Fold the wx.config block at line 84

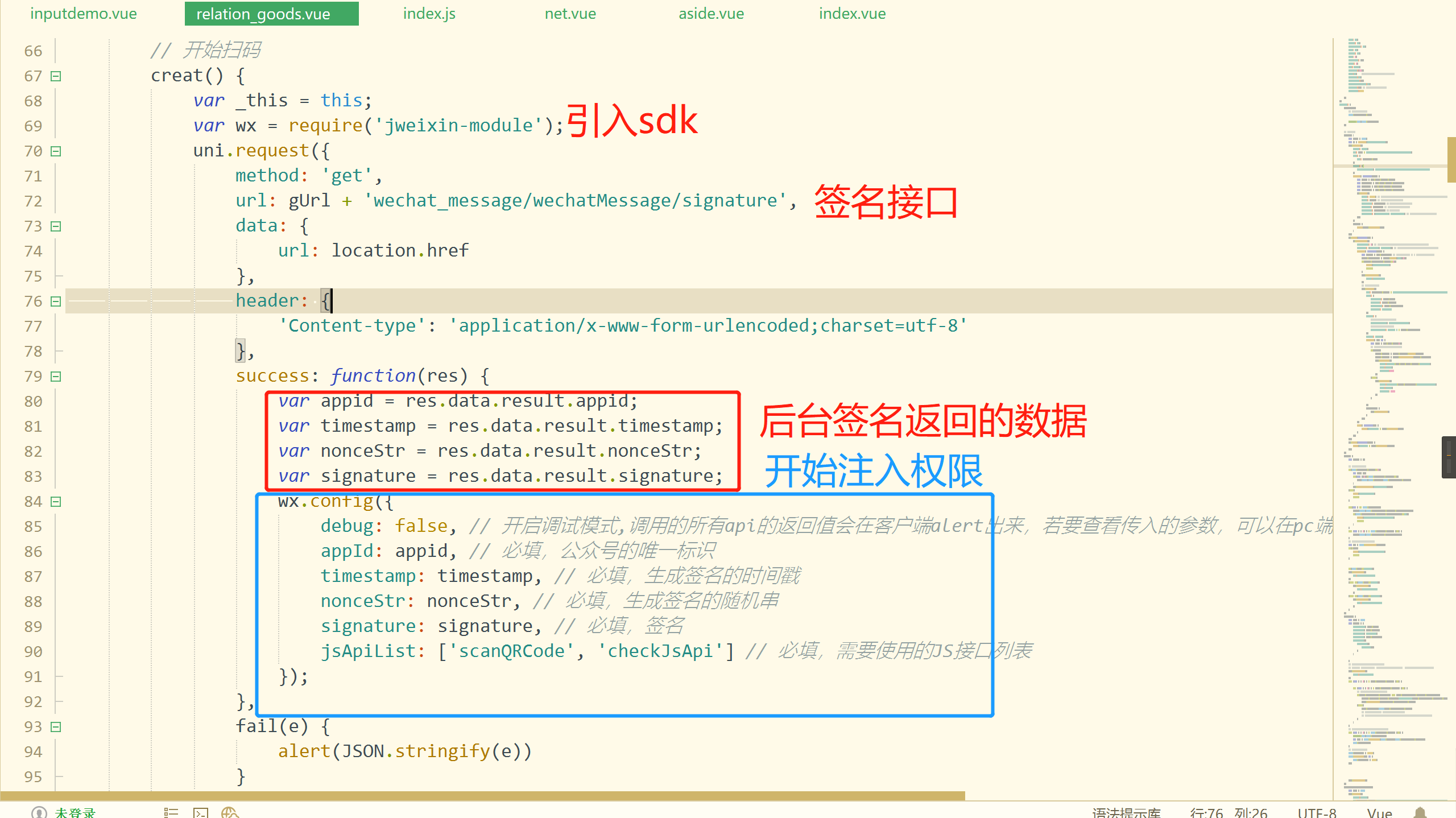(56, 502)
